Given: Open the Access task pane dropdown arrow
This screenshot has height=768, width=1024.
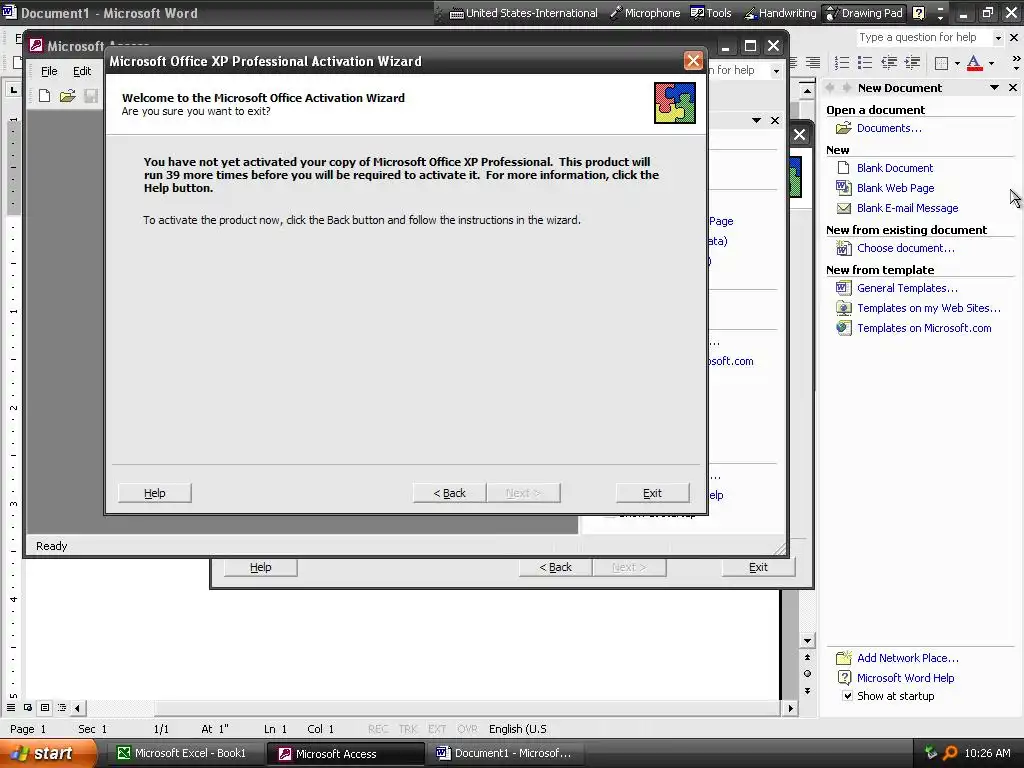Looking at the screenshot, I should 756,120.
